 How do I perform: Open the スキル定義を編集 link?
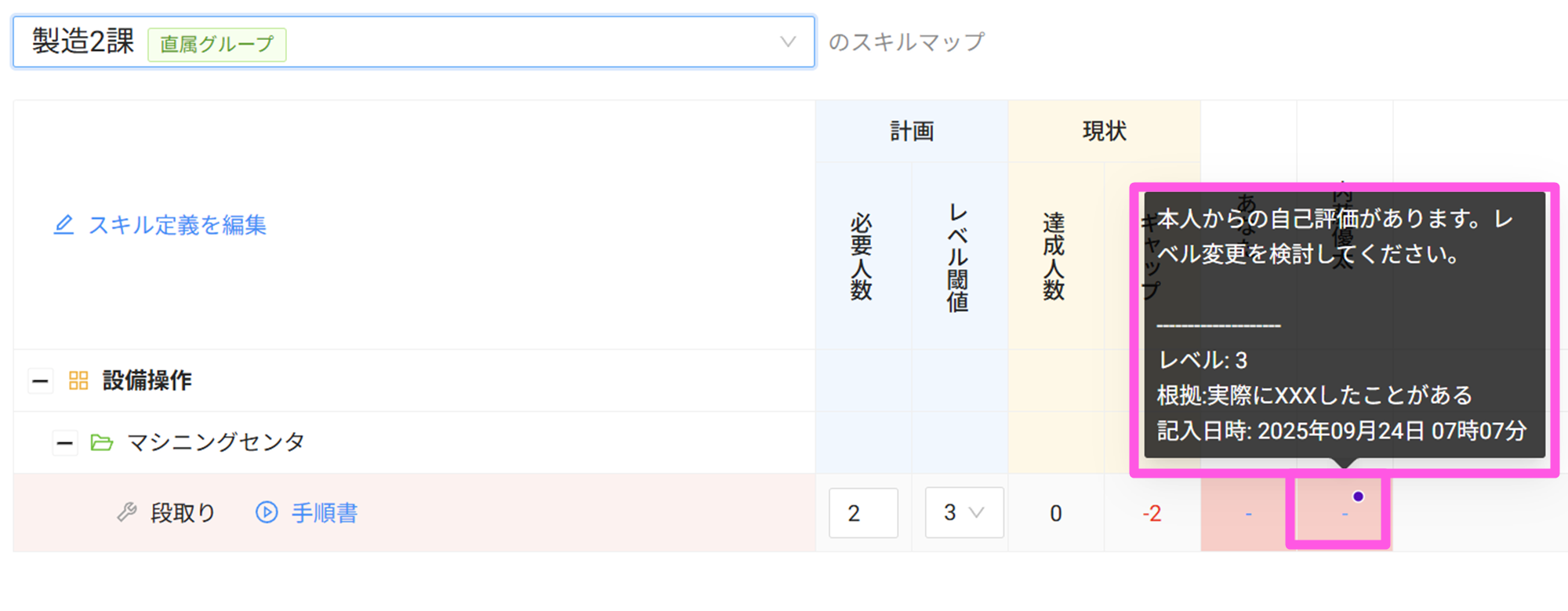coord(177,225)
